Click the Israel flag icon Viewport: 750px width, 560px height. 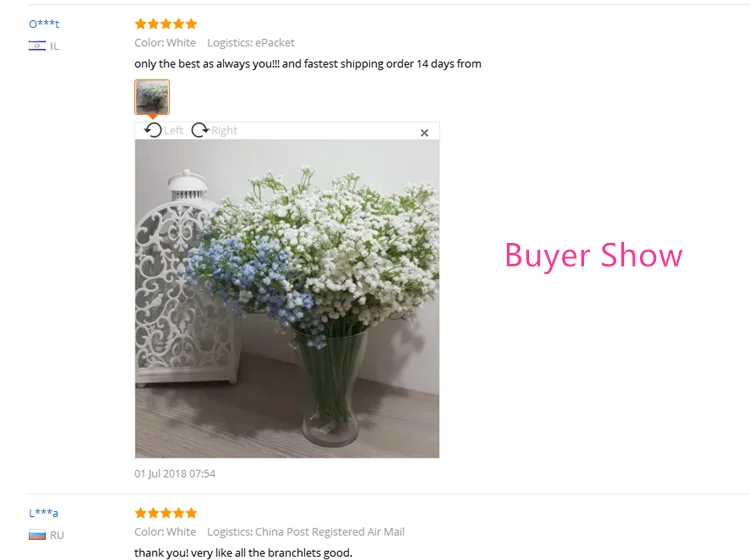(x=37, y=46)
